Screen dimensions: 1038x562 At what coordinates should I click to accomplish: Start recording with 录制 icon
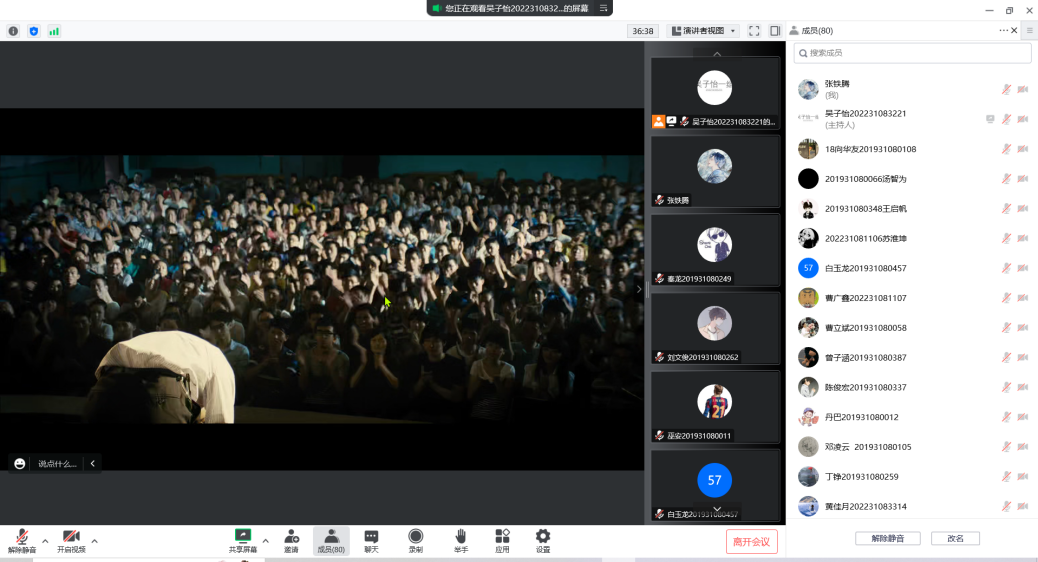click(x=415, y=541)
